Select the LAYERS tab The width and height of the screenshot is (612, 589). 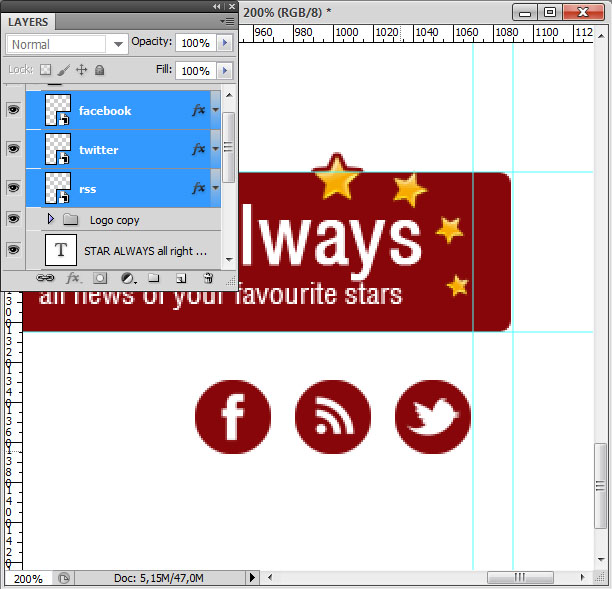click(28, 22)
